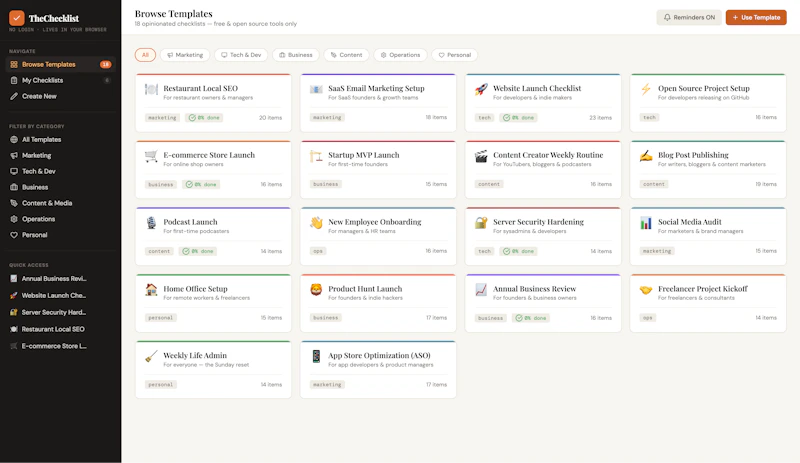
Task: Click the microphone icon on Podcast Launch
Action: [x=151, y=223]
